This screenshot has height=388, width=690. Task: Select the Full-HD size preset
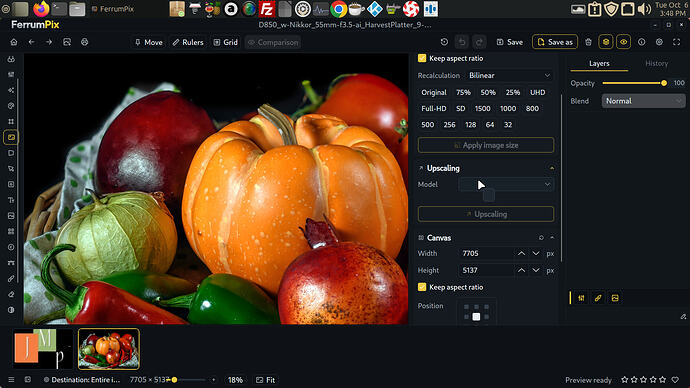coord(434,109)
